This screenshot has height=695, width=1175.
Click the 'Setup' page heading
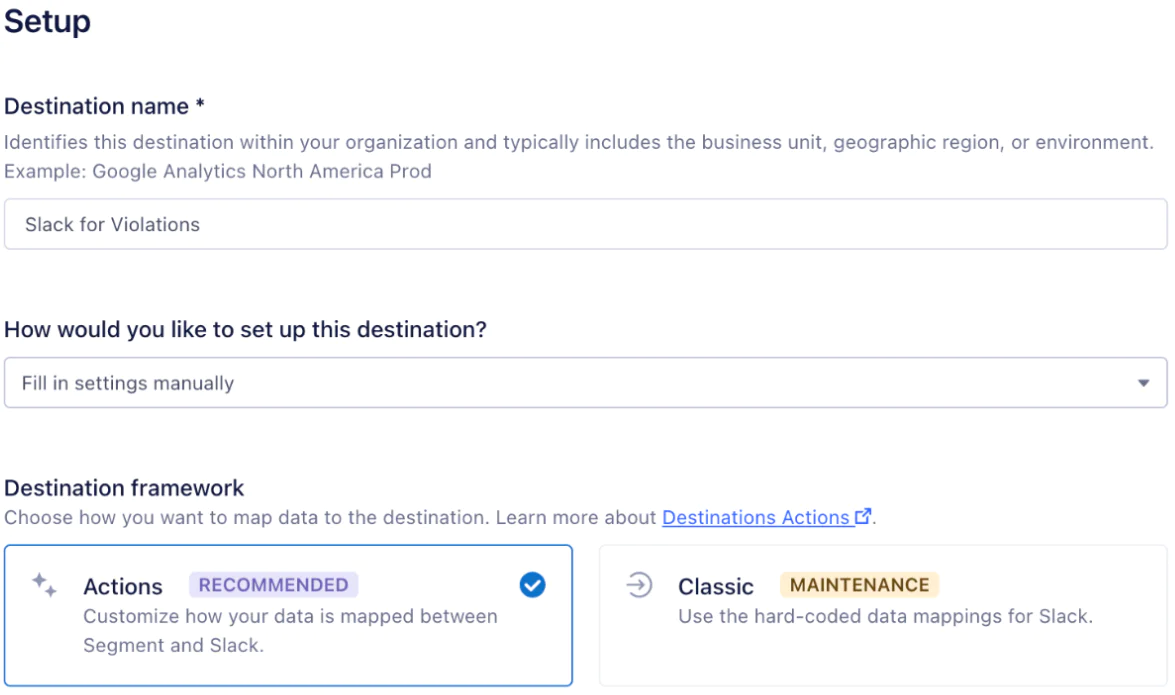(47, 21)
